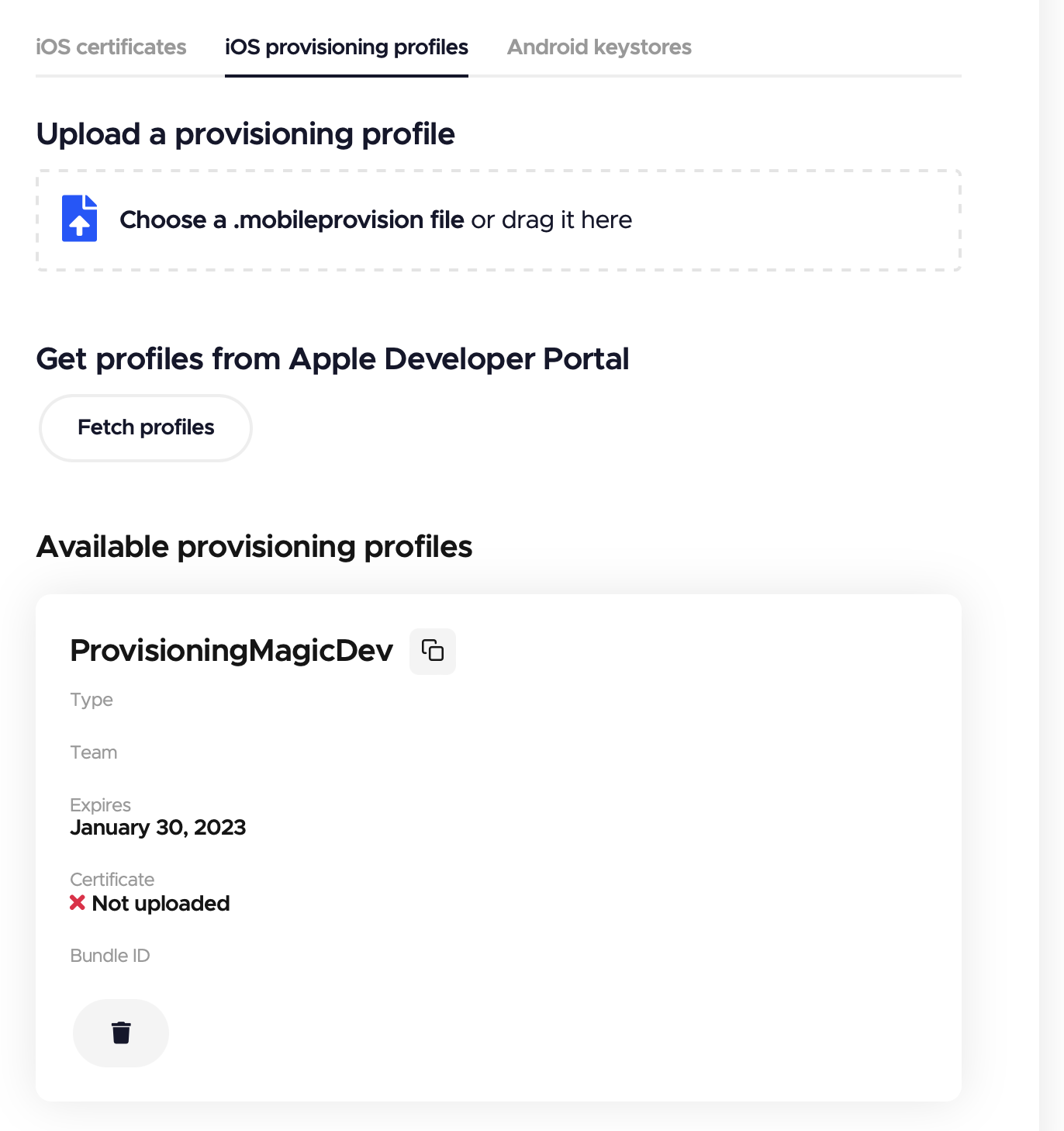Click the "or drag it here" drop zone text
Screen dimensions: 1064x1131
pyautogui.click(x=551, y=220)
